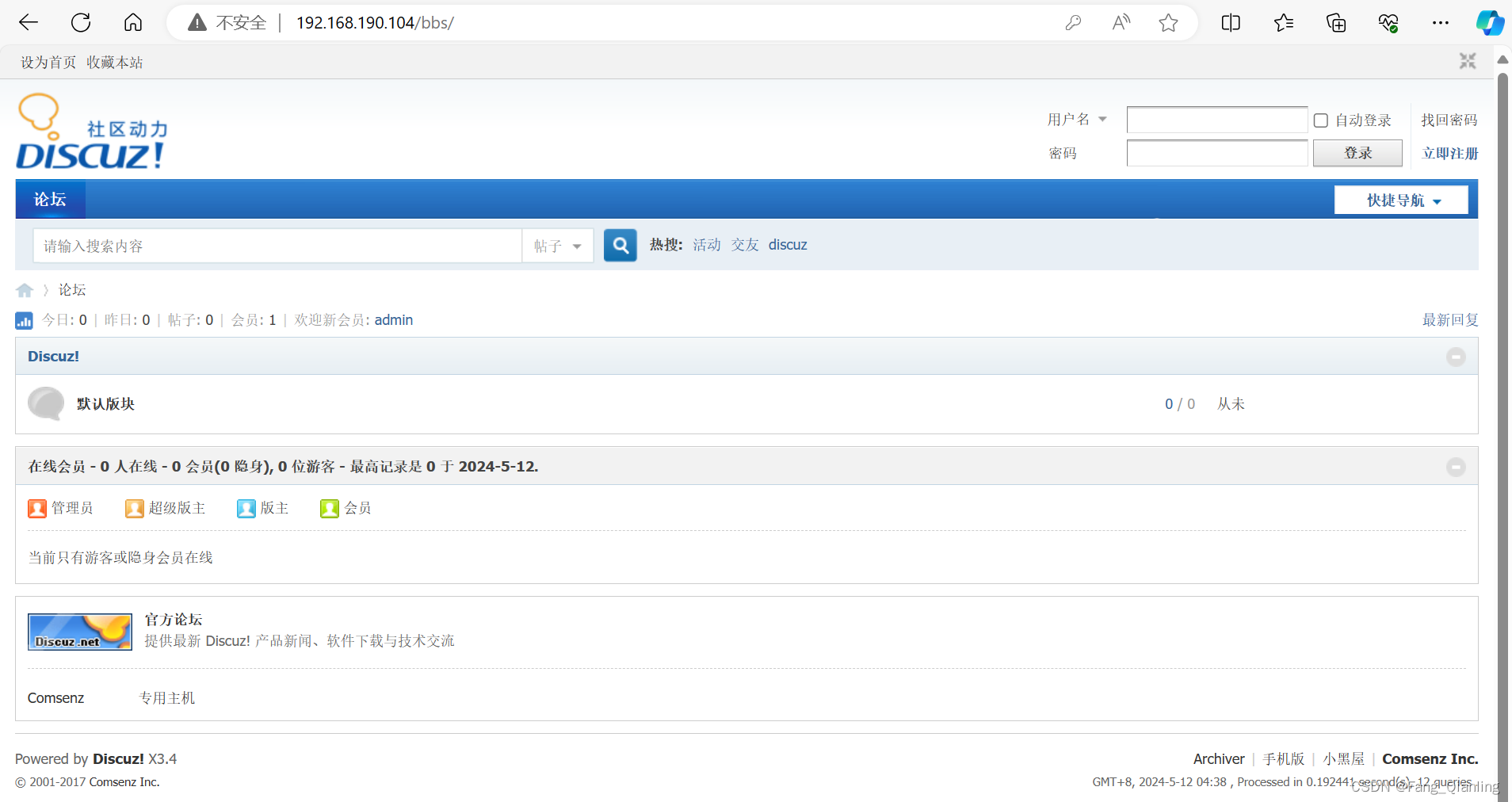Click the 默认版块 forum bubble icon
Image resolution: width=1512 pixels, height=802 pixels.
pyautogui.click(x=46, y=403)
